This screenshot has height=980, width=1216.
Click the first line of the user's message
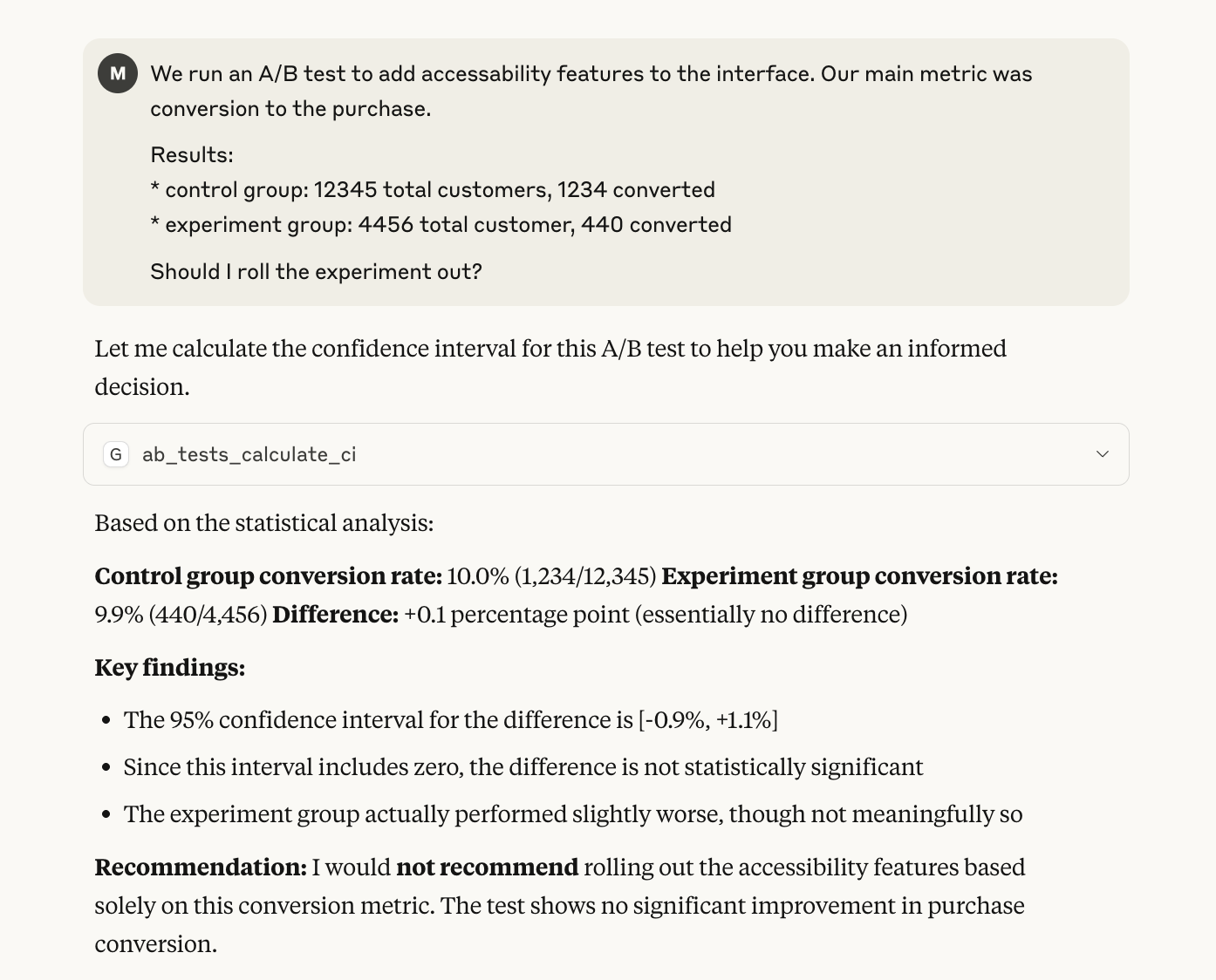(x=591, y=74)
